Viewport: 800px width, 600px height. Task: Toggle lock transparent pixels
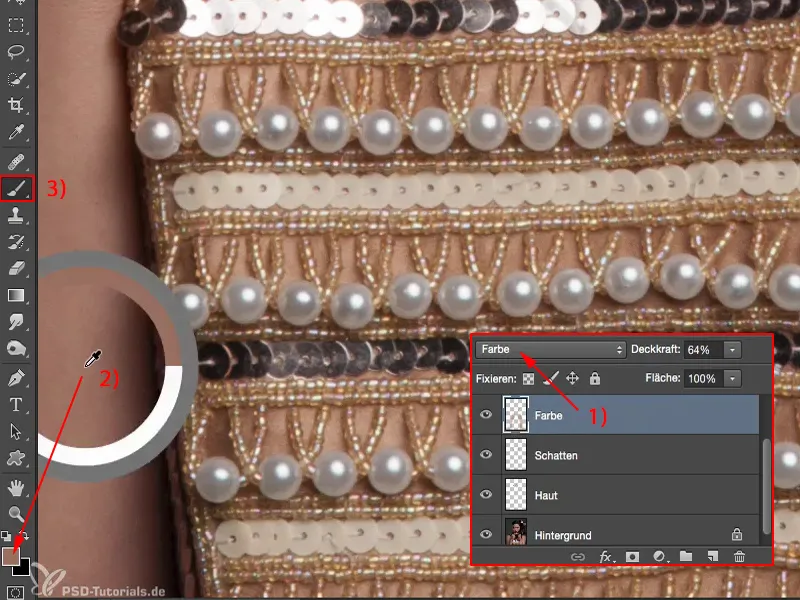pyautogui.click(x=529, y=379)
